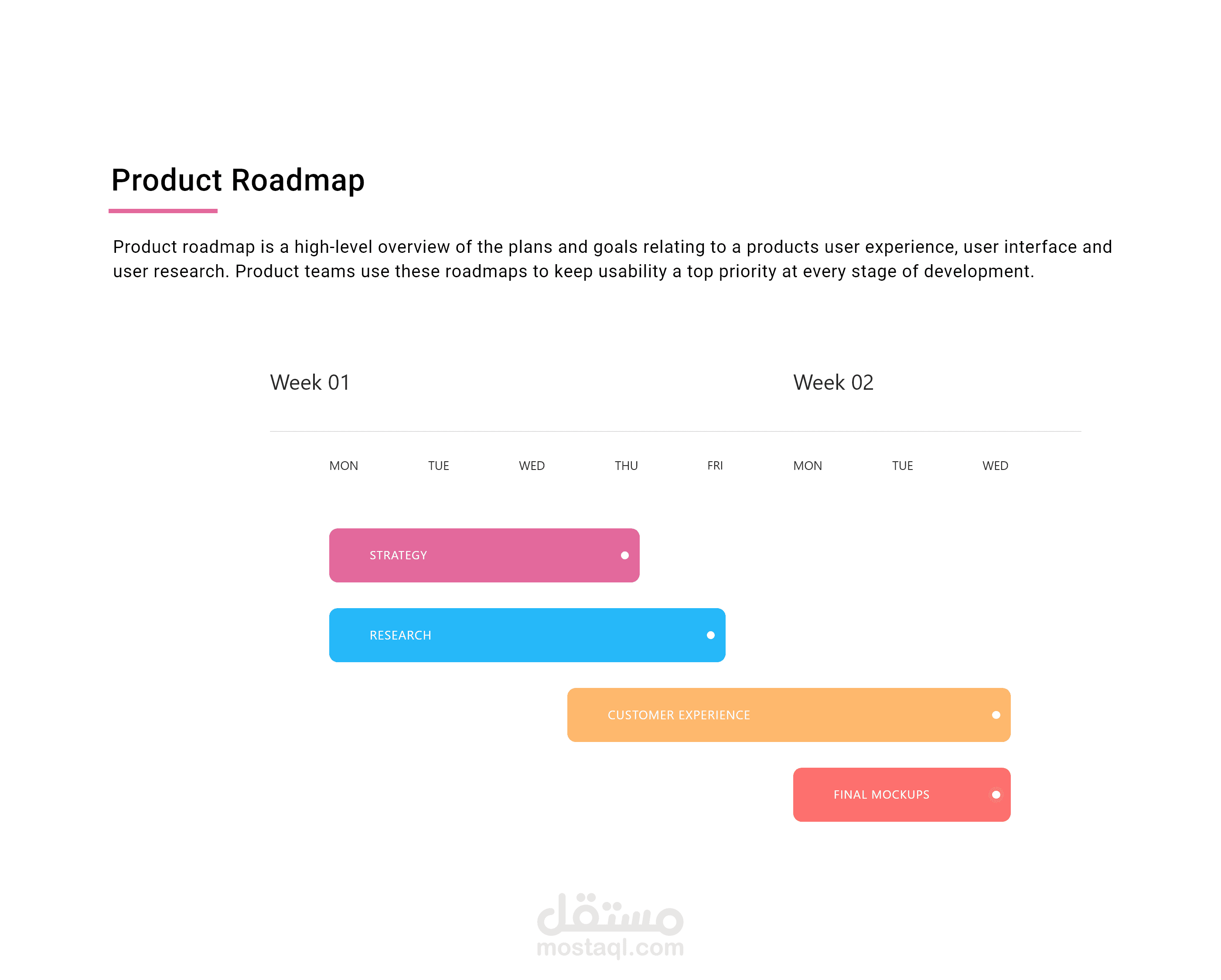Screen dimensions: 1221x980
Task: Click the first MON day label
Action: tap(344, 466)
